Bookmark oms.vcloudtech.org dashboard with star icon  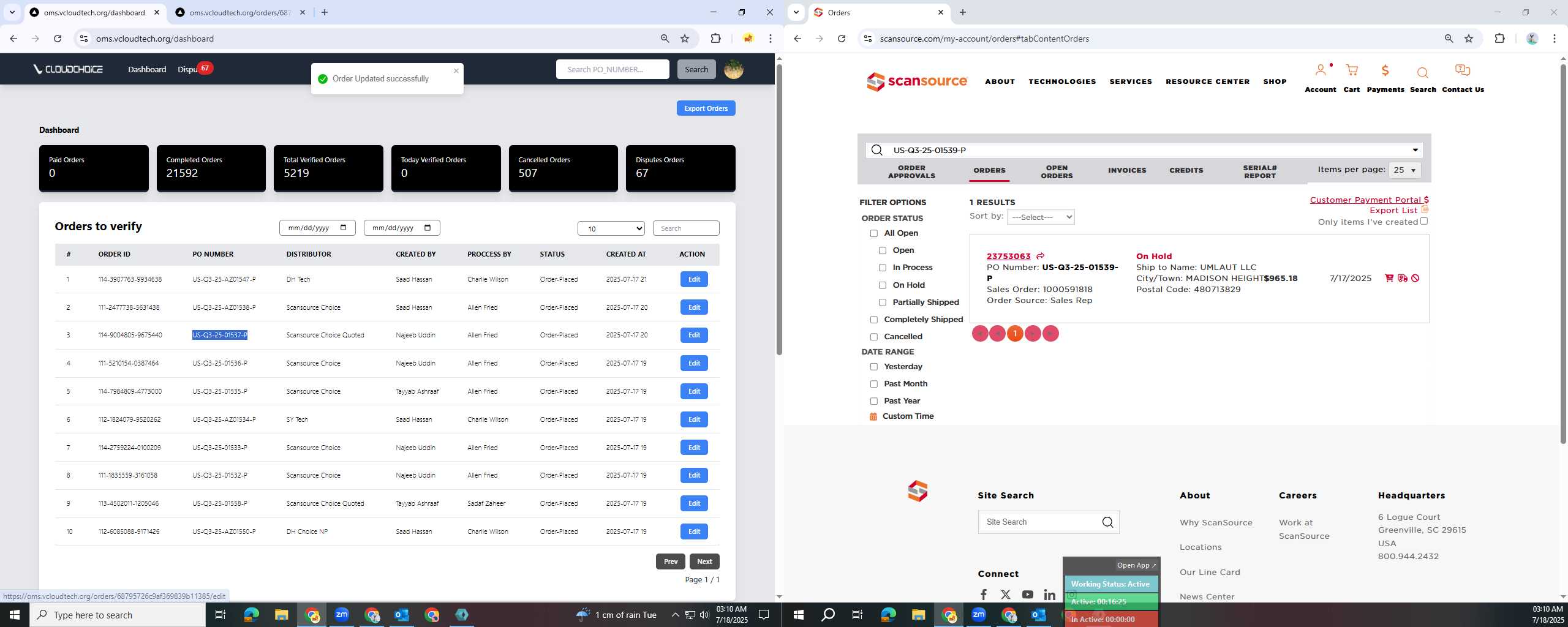point(685,39)
